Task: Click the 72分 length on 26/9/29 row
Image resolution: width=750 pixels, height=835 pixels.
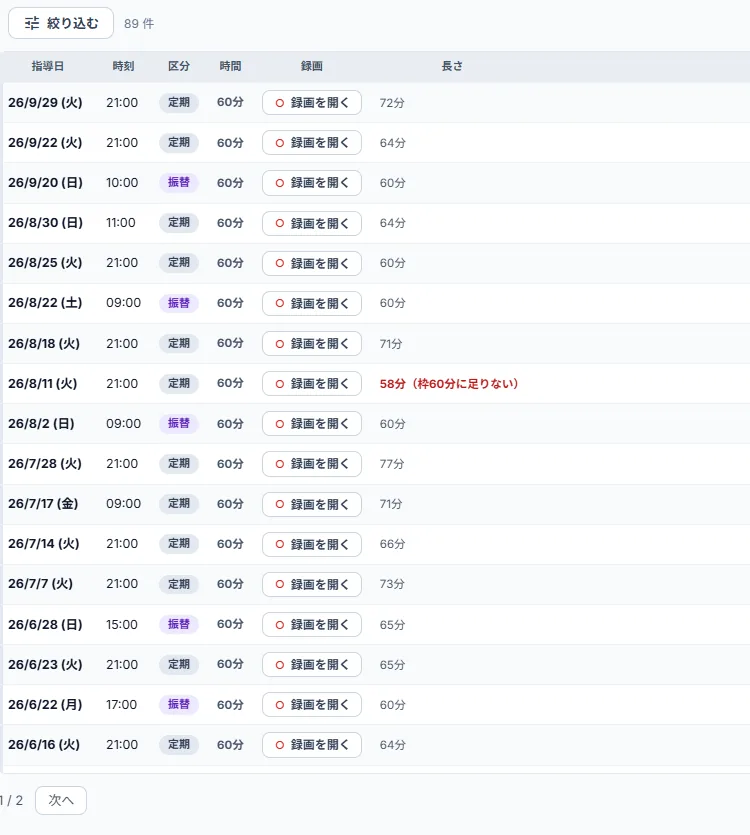Action: click(x=392, y=103)
